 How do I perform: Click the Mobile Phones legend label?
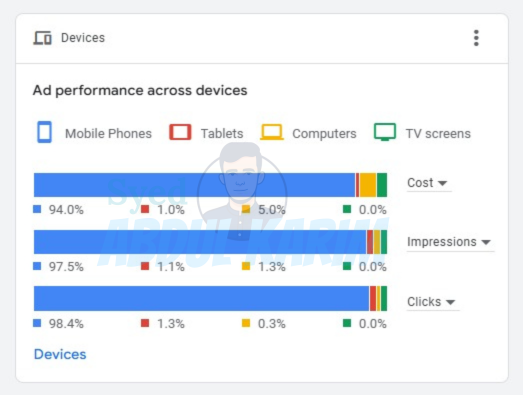click(x=108, y=133)
